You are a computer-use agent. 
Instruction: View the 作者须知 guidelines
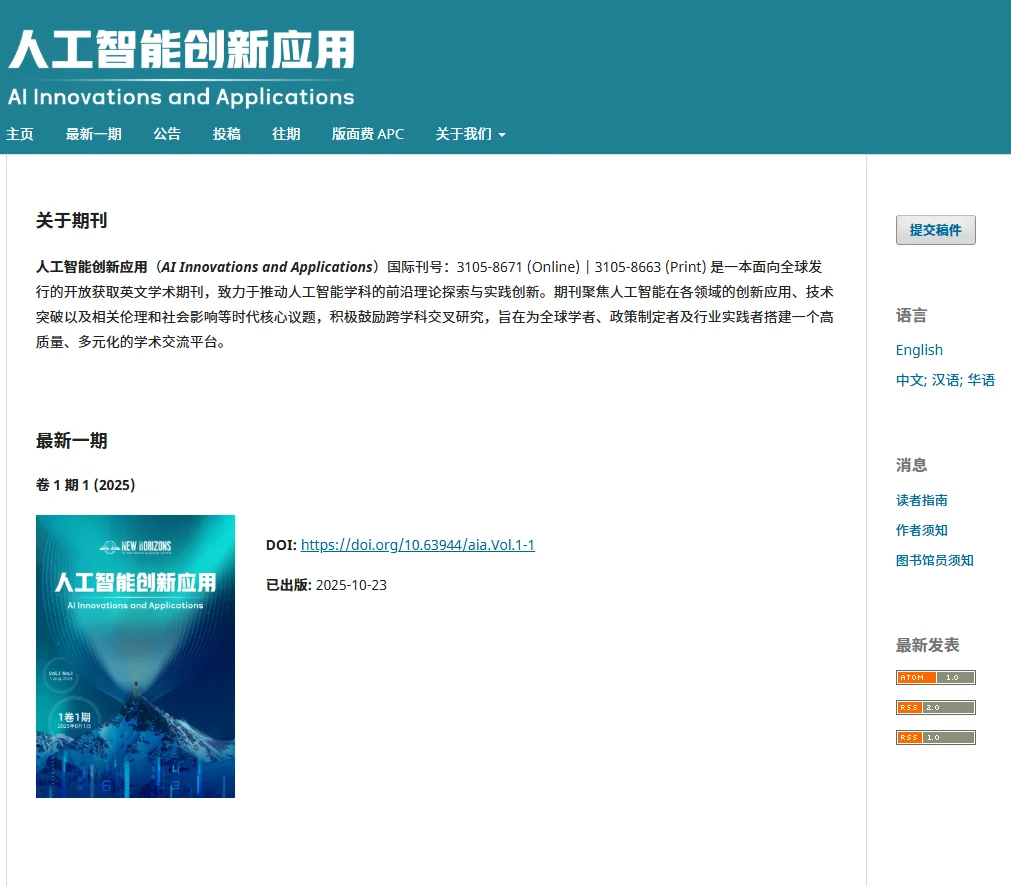click(x=921, y=530)
